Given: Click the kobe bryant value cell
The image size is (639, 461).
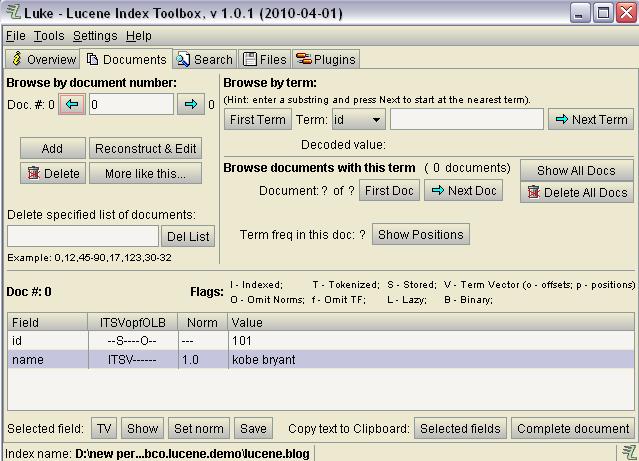Looking at the screenshot, I should [x=431, y=360].
